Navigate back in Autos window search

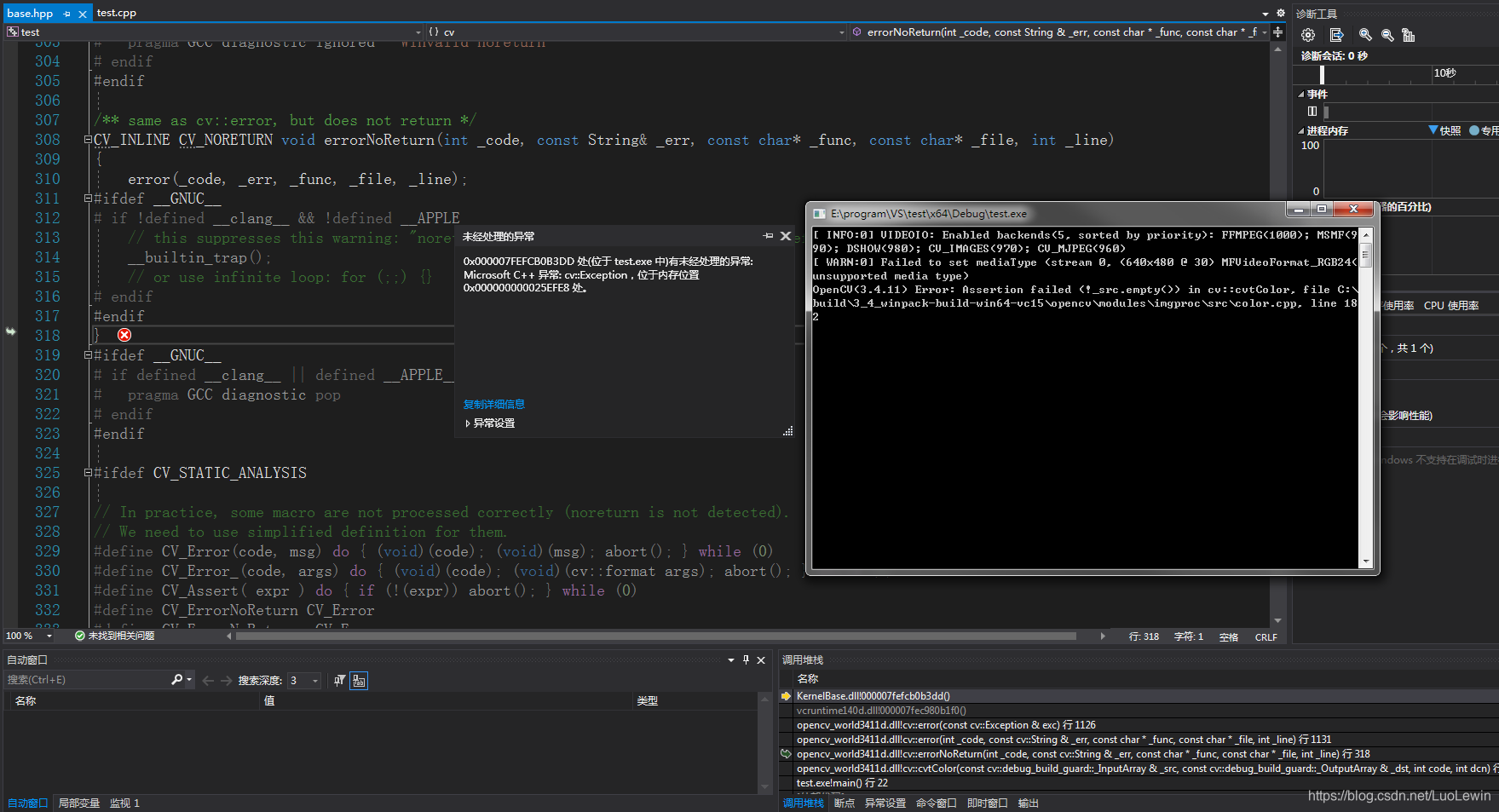tap(208, 681)
